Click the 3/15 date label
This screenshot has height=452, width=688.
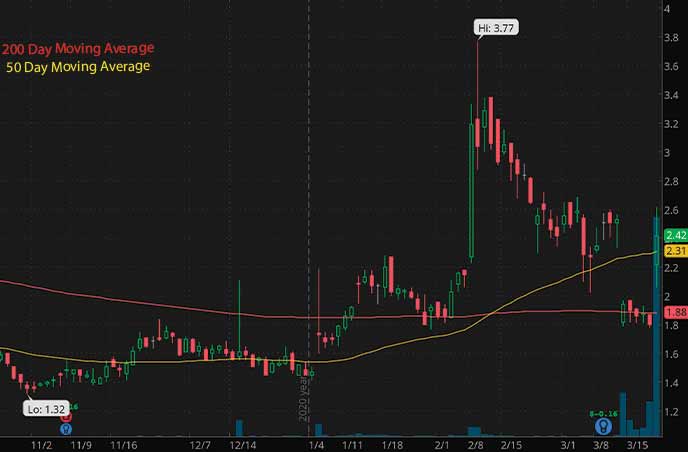tap(637, 445)
